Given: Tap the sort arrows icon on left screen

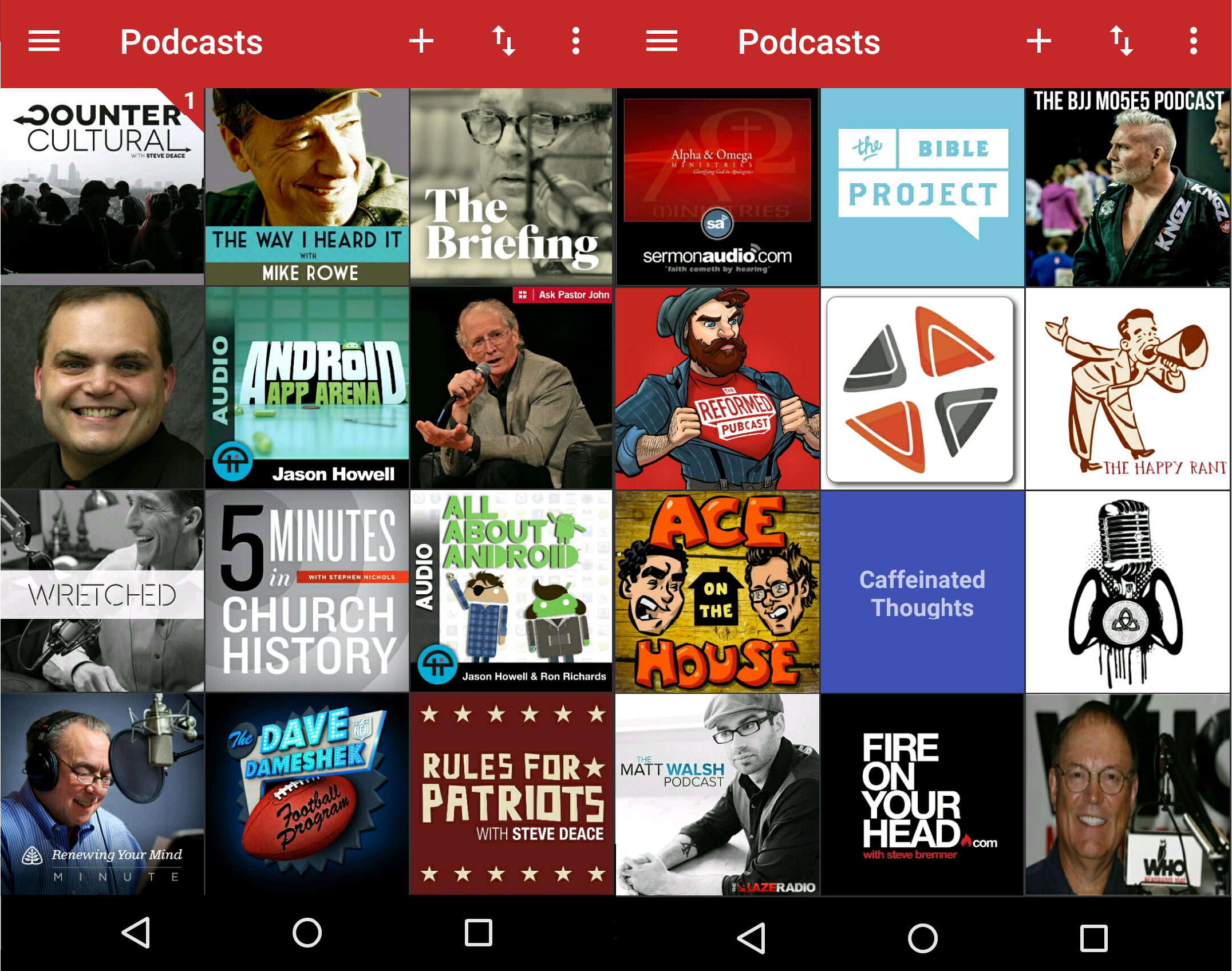Looking at the screenshot, I should click(504, 41).
